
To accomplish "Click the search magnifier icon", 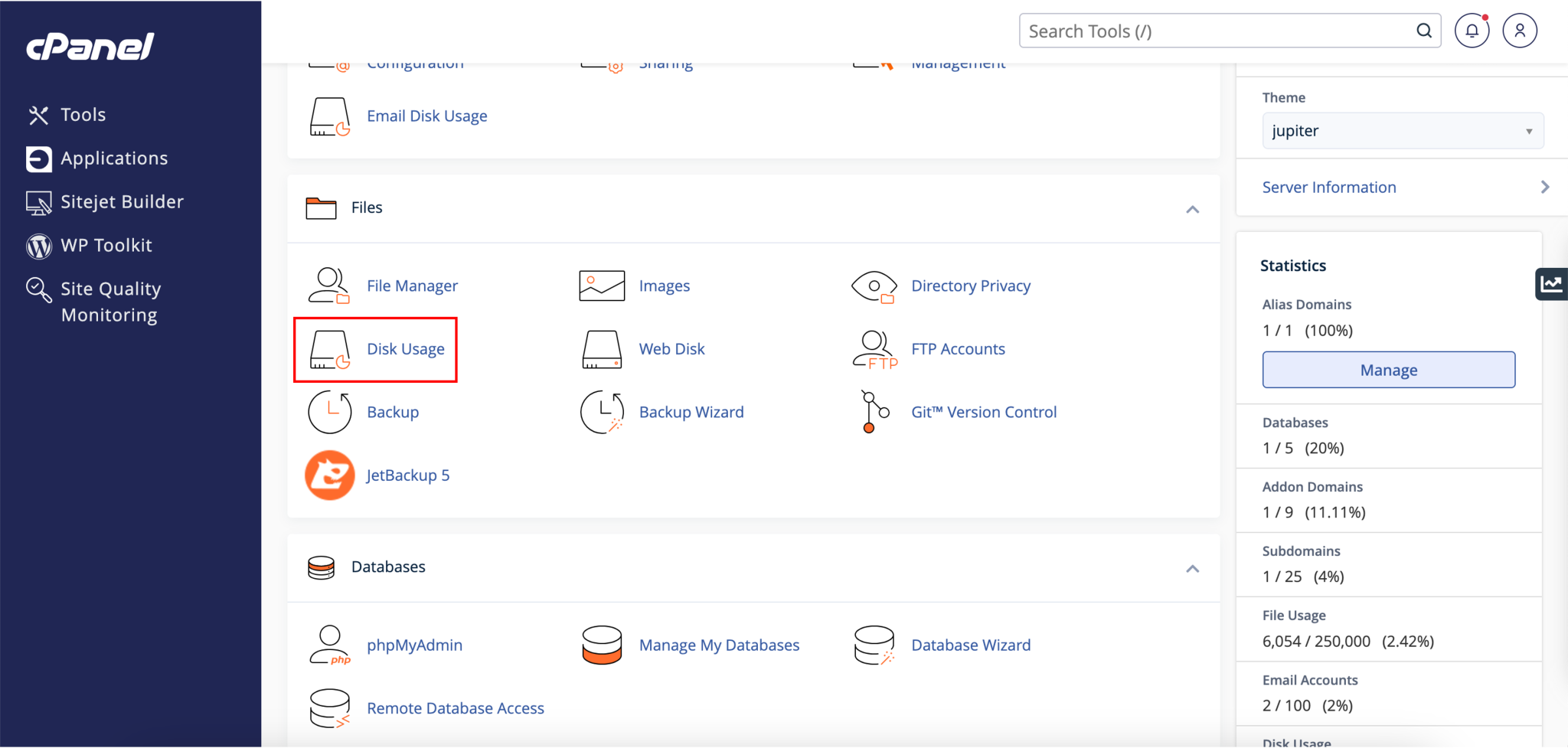I will tap(1424, 31).
